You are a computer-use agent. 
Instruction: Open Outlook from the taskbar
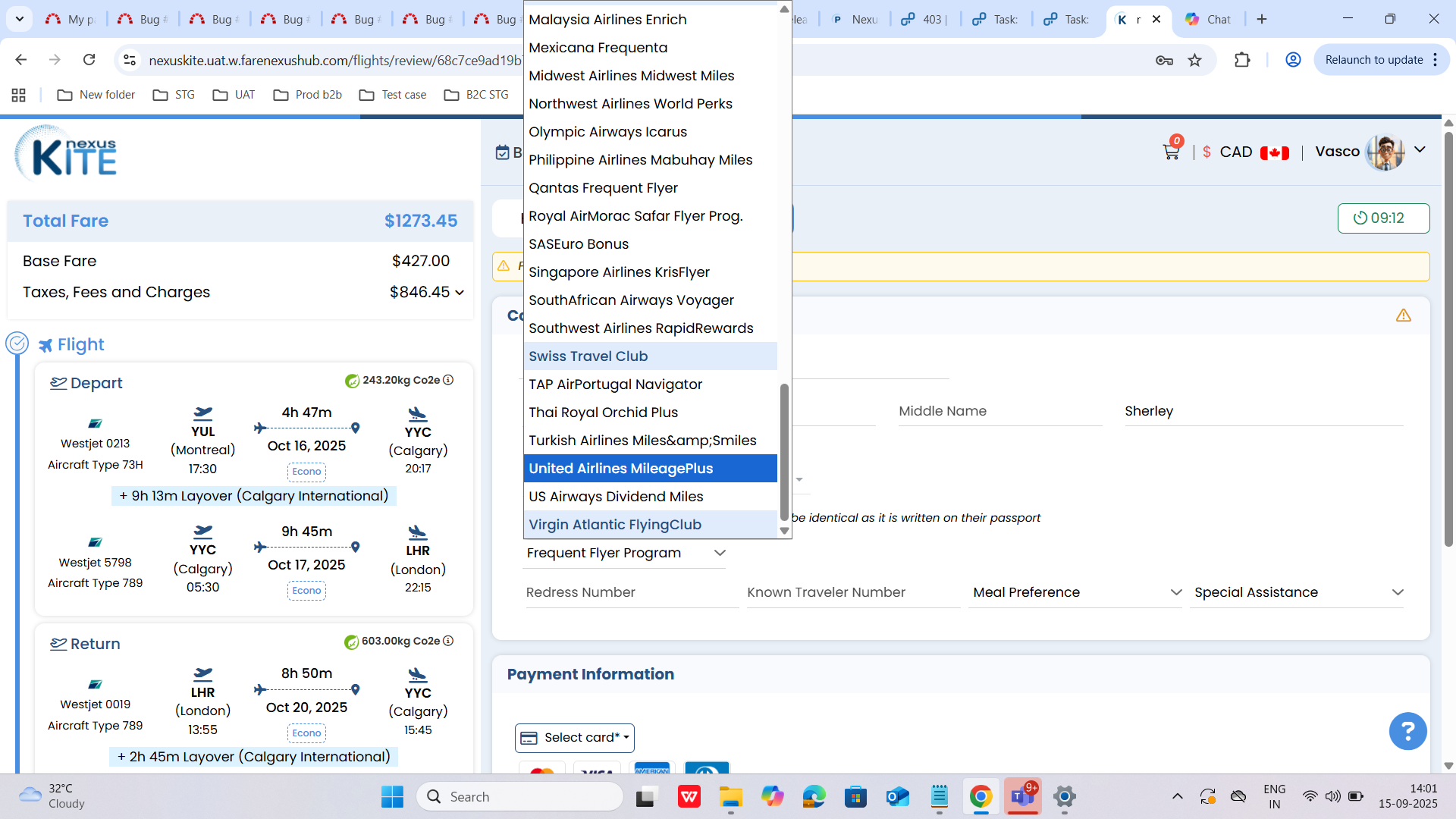897,796
